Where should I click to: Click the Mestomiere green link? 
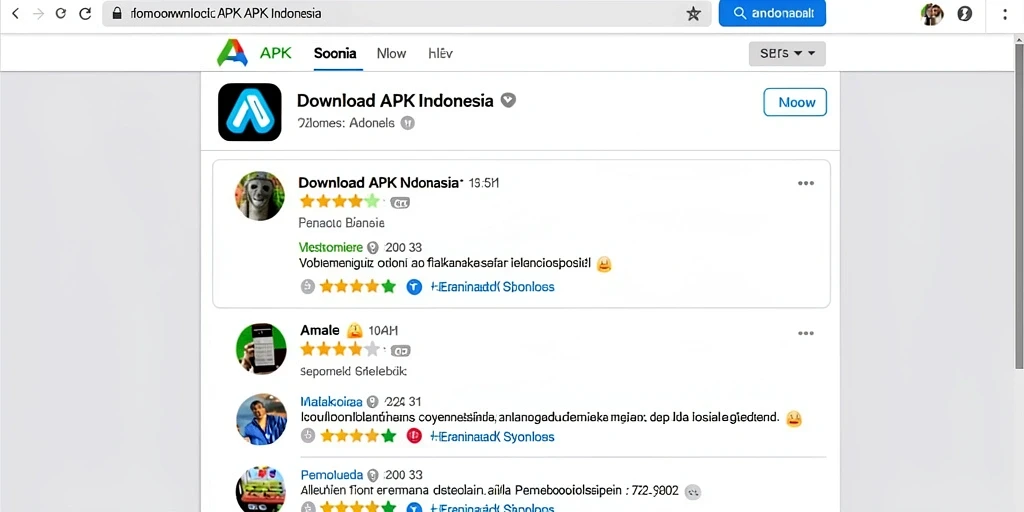330,248
